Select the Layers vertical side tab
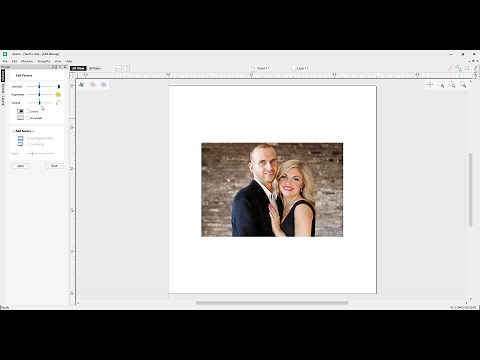Image resolution: width=480 pixels, height=360 pixels. 3,100
